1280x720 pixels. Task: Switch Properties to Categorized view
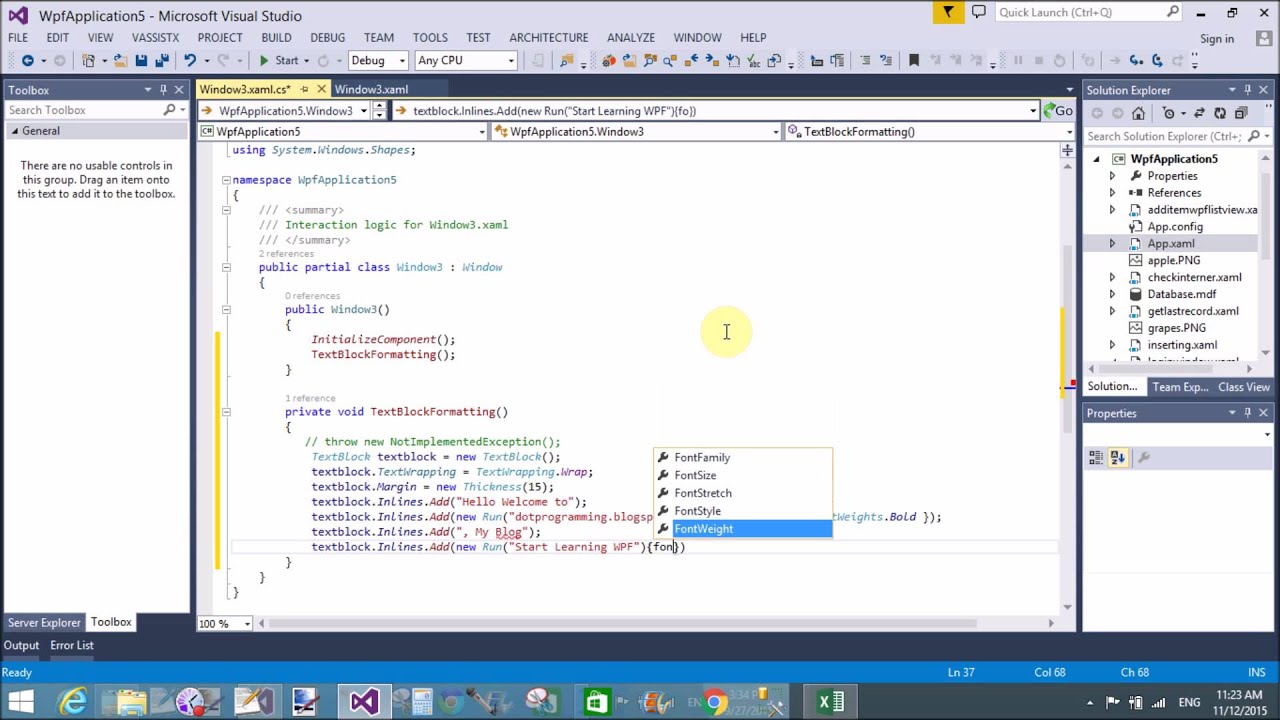pos(1096,458)
